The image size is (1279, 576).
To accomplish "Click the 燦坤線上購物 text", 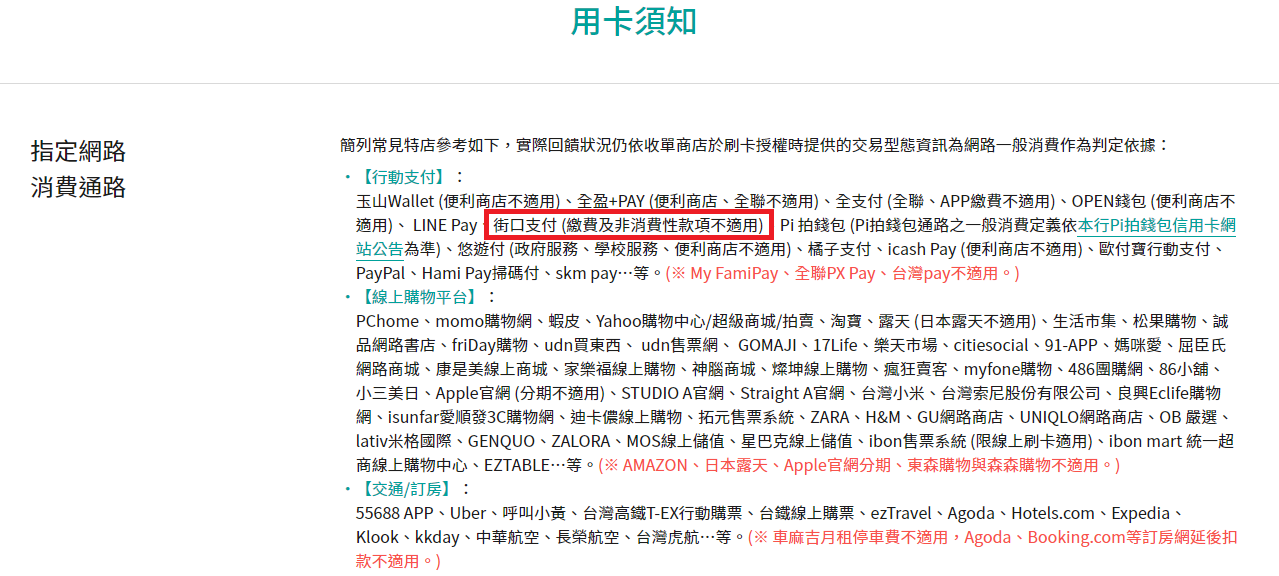I will 820,369.
